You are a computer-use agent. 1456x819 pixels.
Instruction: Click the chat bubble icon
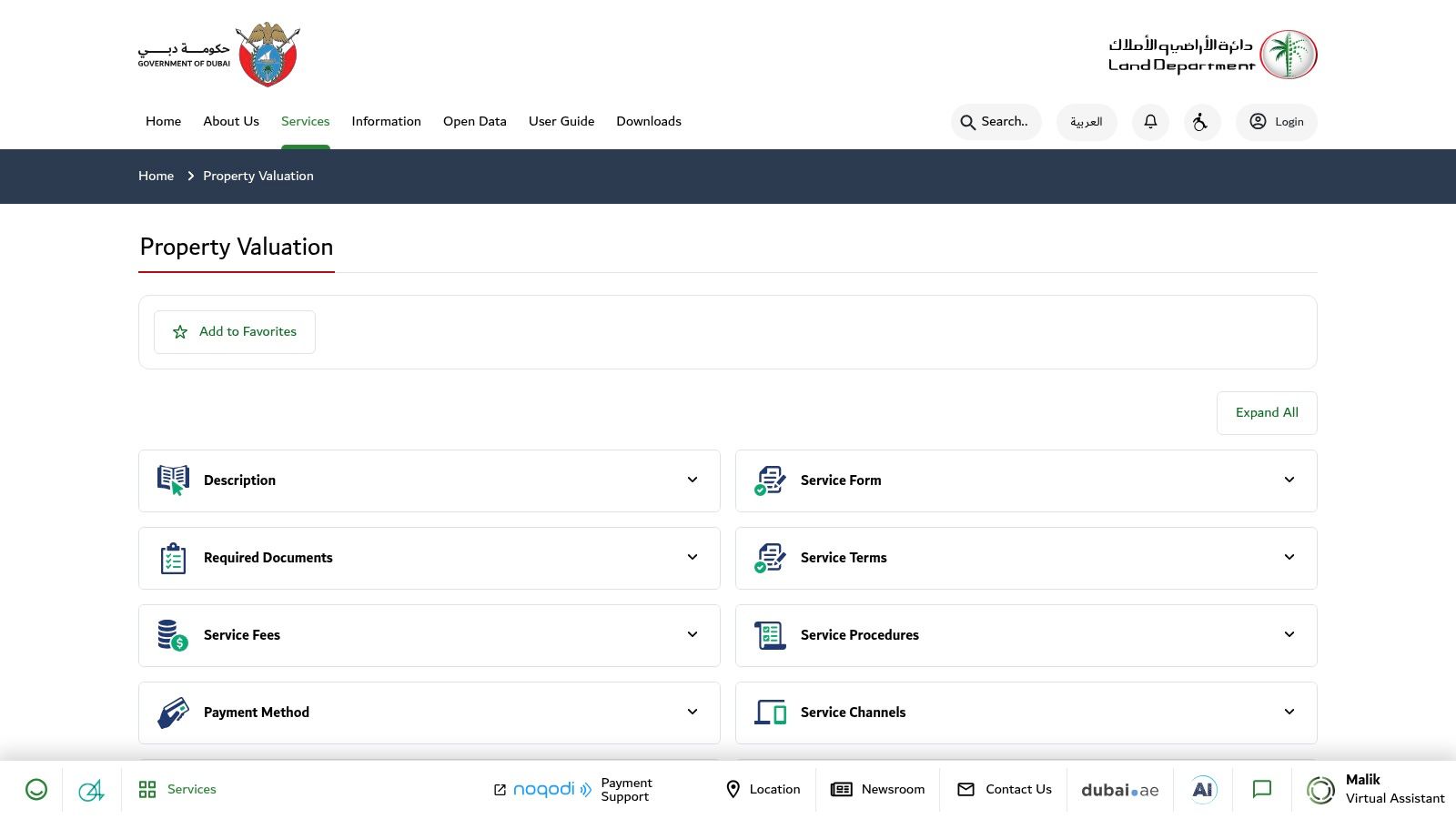[x=1261, y=790]
